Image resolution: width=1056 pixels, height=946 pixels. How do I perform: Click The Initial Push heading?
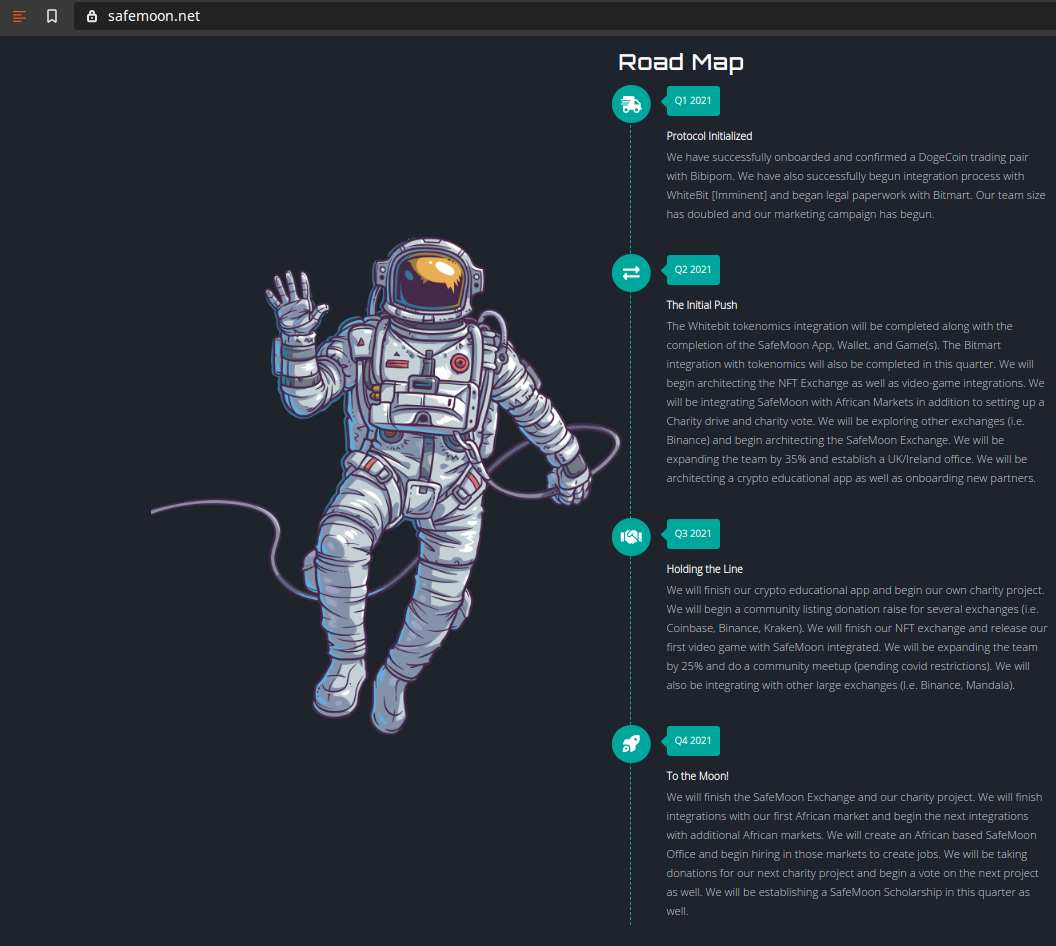702,305
